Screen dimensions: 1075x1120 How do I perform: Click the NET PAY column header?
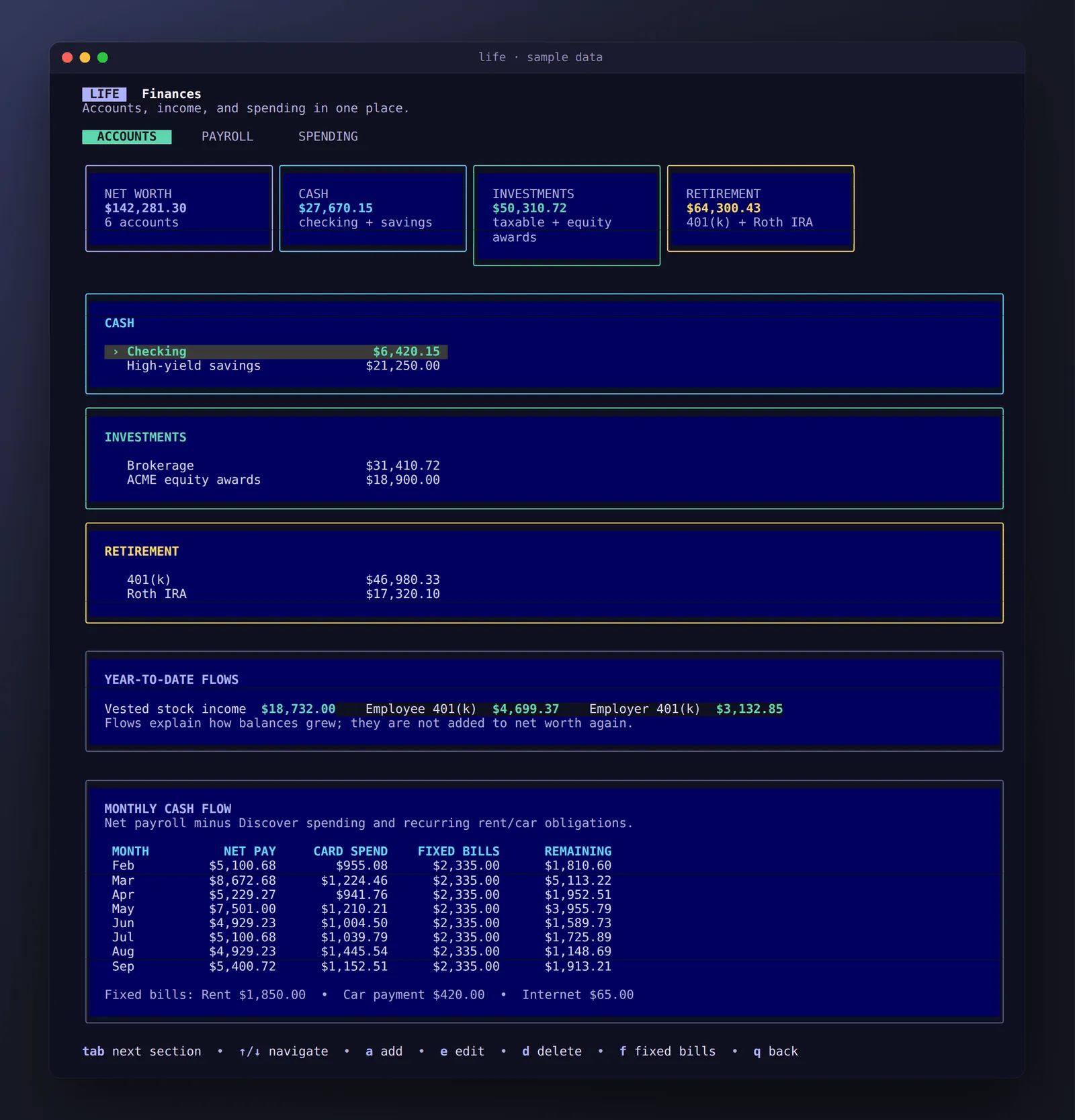tap(250, 851)
